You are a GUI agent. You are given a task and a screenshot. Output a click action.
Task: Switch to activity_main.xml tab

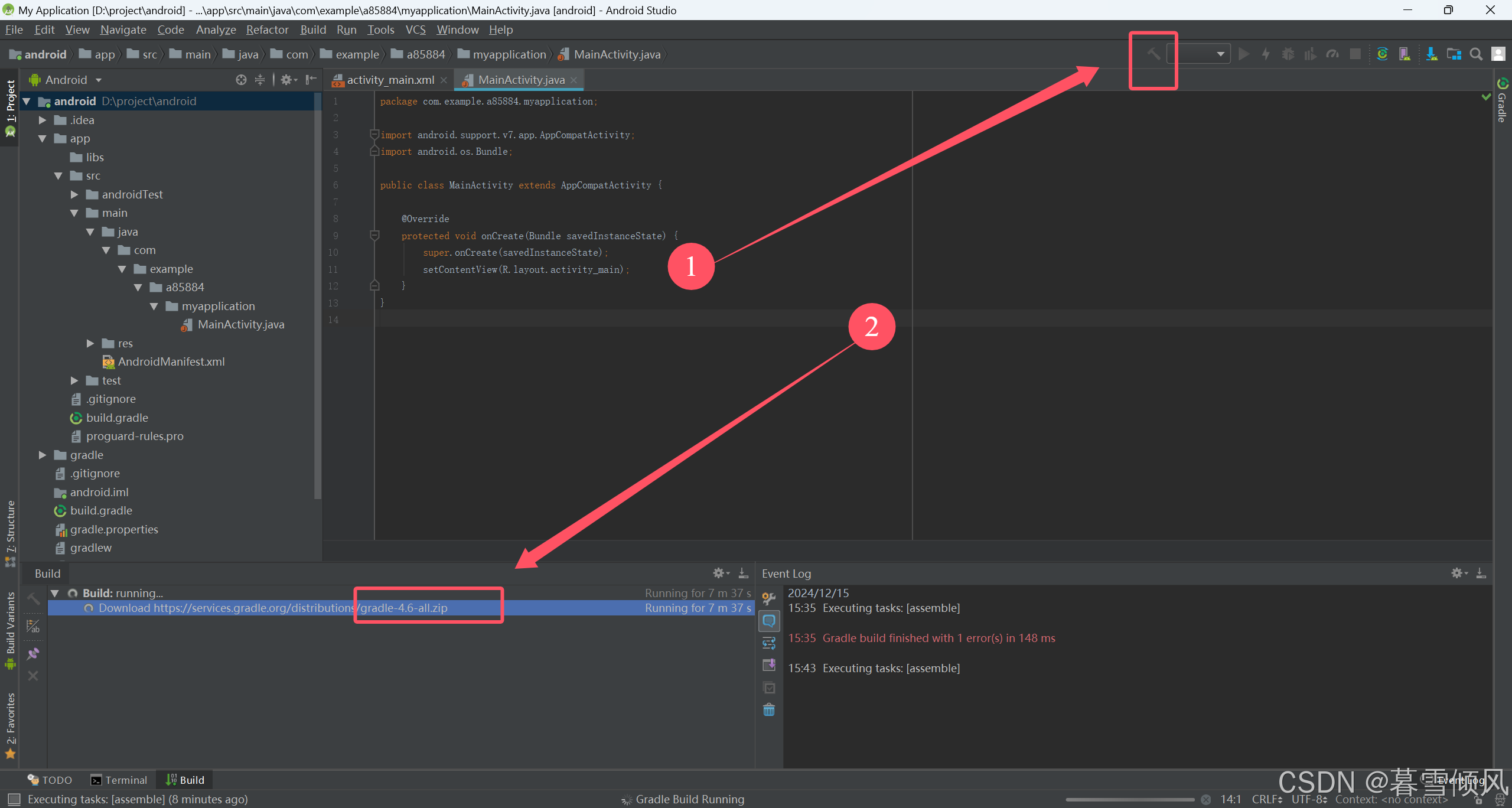(x=390, y=80)
